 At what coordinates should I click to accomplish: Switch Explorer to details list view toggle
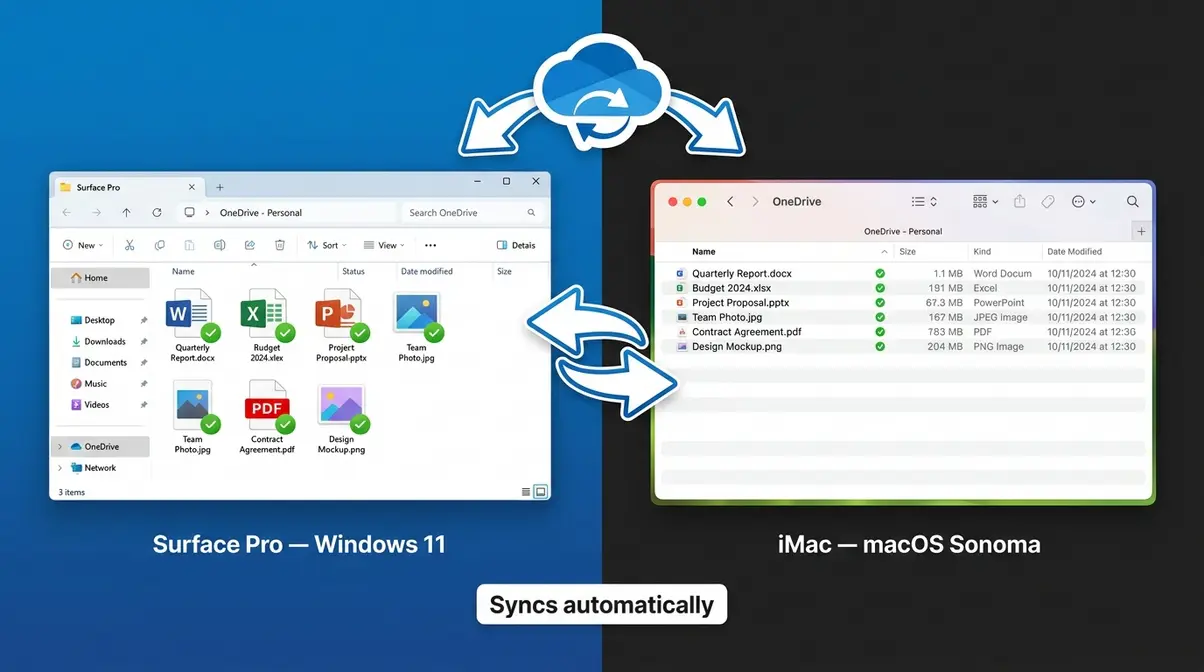[x=526, y=491]
